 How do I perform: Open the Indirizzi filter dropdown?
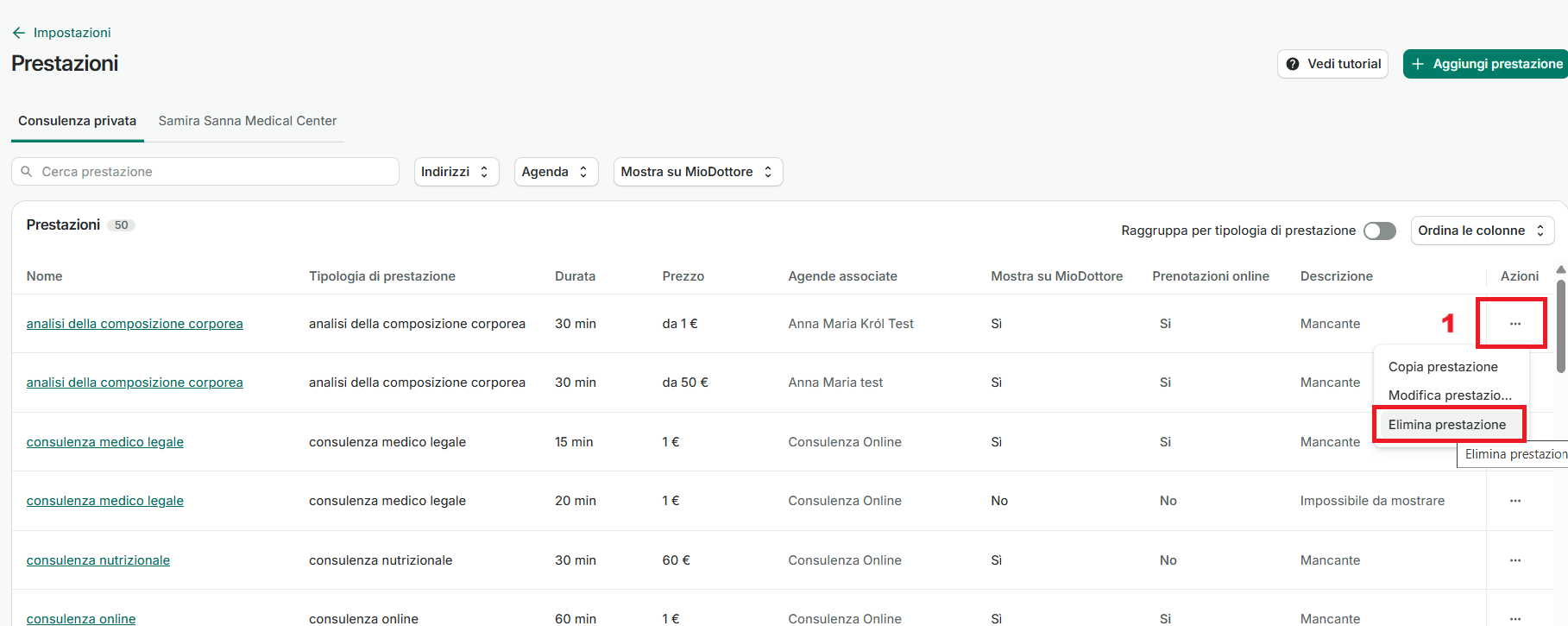(x=457, y=172)
